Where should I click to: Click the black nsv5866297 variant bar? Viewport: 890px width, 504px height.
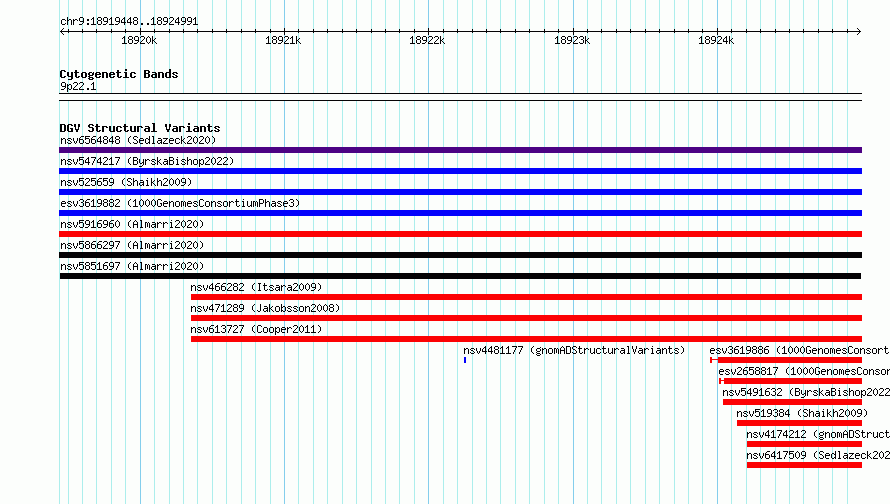[460, 255]
